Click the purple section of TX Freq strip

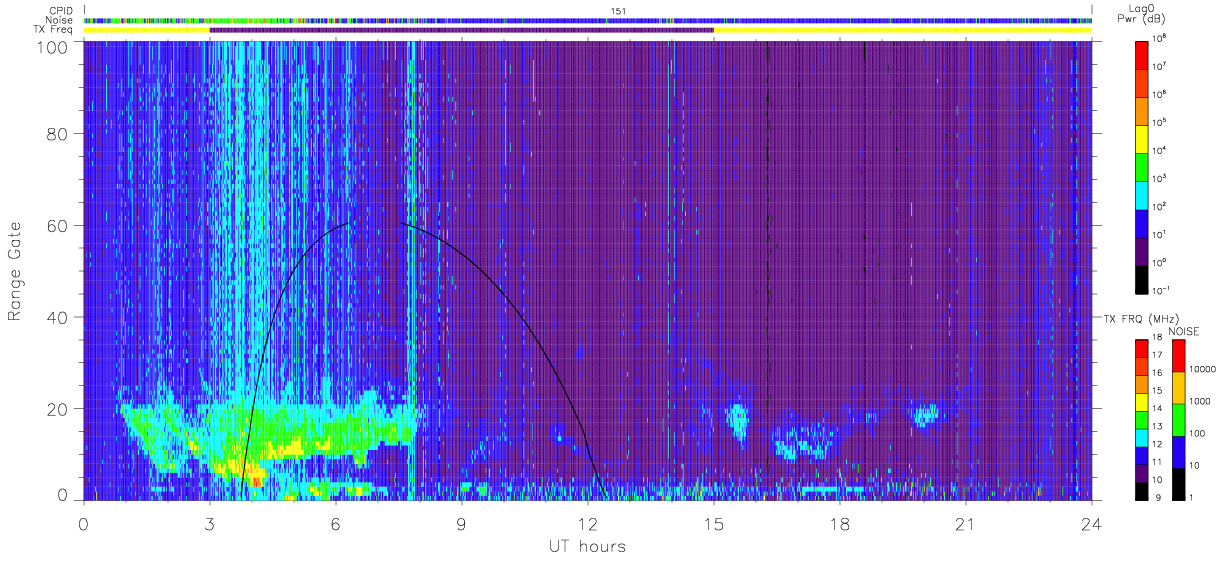click(x=462, y=30)
